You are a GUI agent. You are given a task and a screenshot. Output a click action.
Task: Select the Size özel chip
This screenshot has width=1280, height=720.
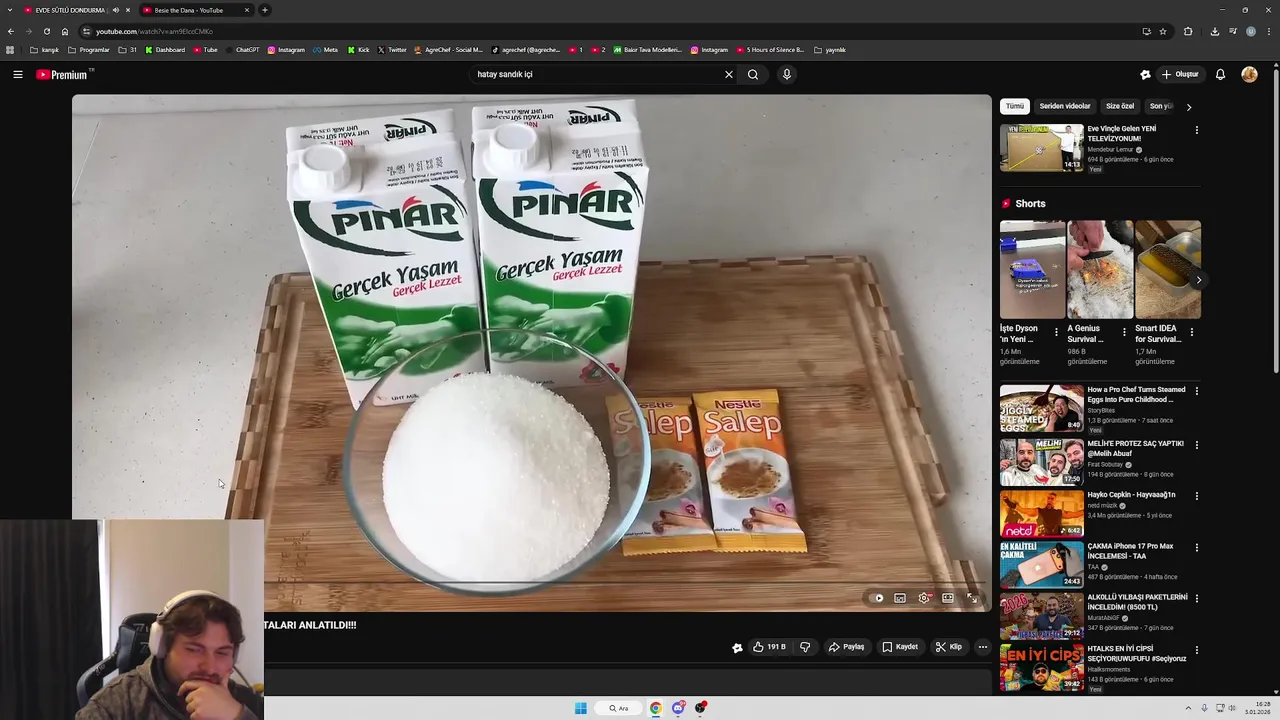point(1120,106)
